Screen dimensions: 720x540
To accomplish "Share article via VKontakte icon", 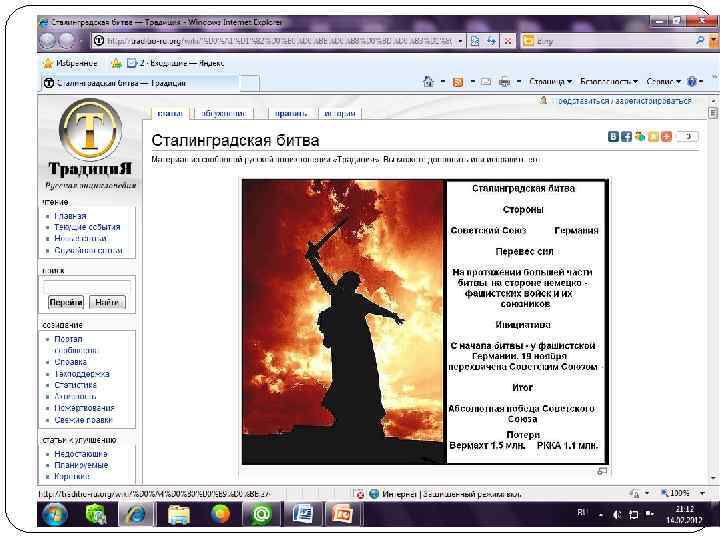I will [613, 136].
